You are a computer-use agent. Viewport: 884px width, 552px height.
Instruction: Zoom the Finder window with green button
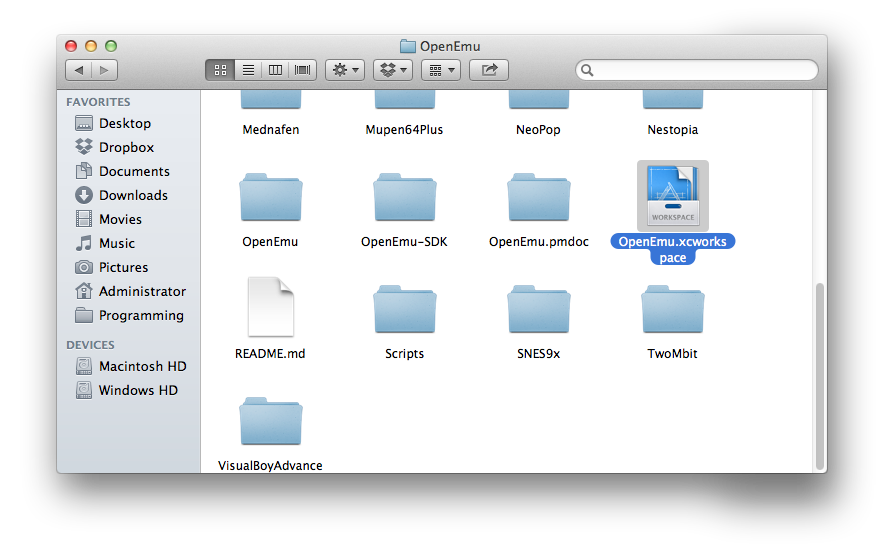tap(111, 46)
